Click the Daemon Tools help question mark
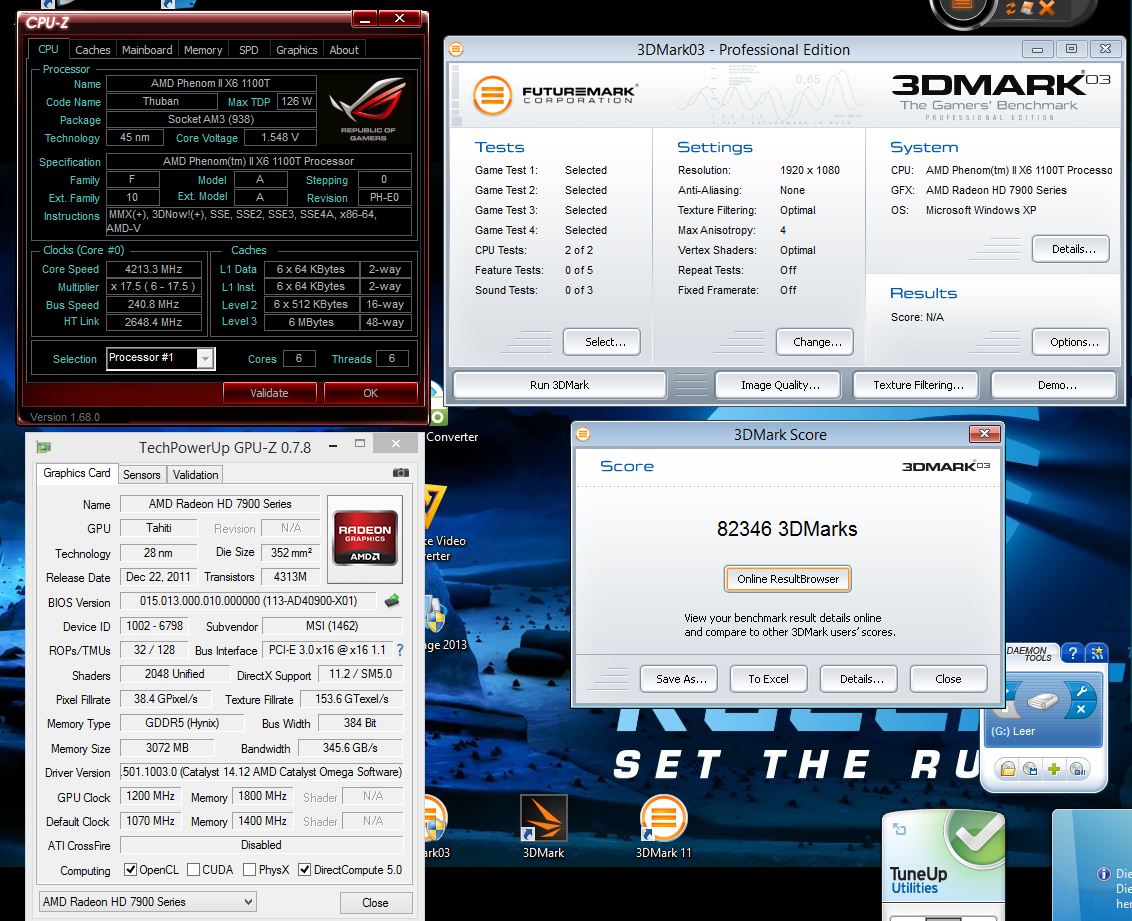The width and height of the screenshot is (1132, 921). pos(1073,653)
